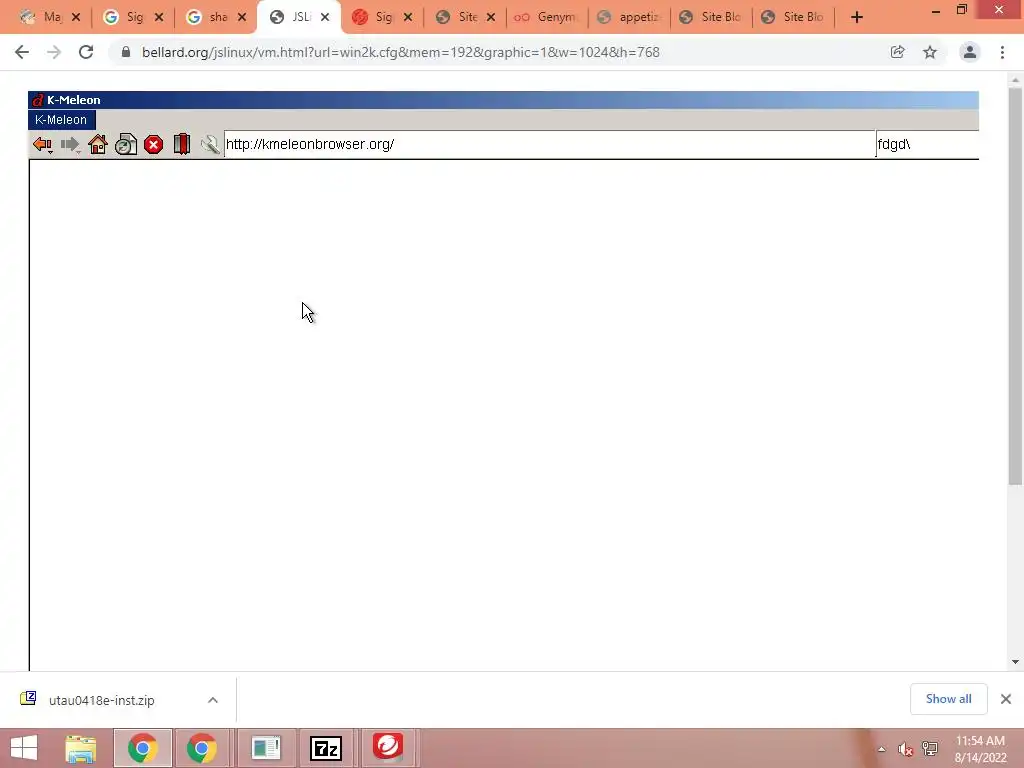The image size is (1024, 768).
Task: Click the K-Meleon search box containing fdgd
Action: (927, 144)
